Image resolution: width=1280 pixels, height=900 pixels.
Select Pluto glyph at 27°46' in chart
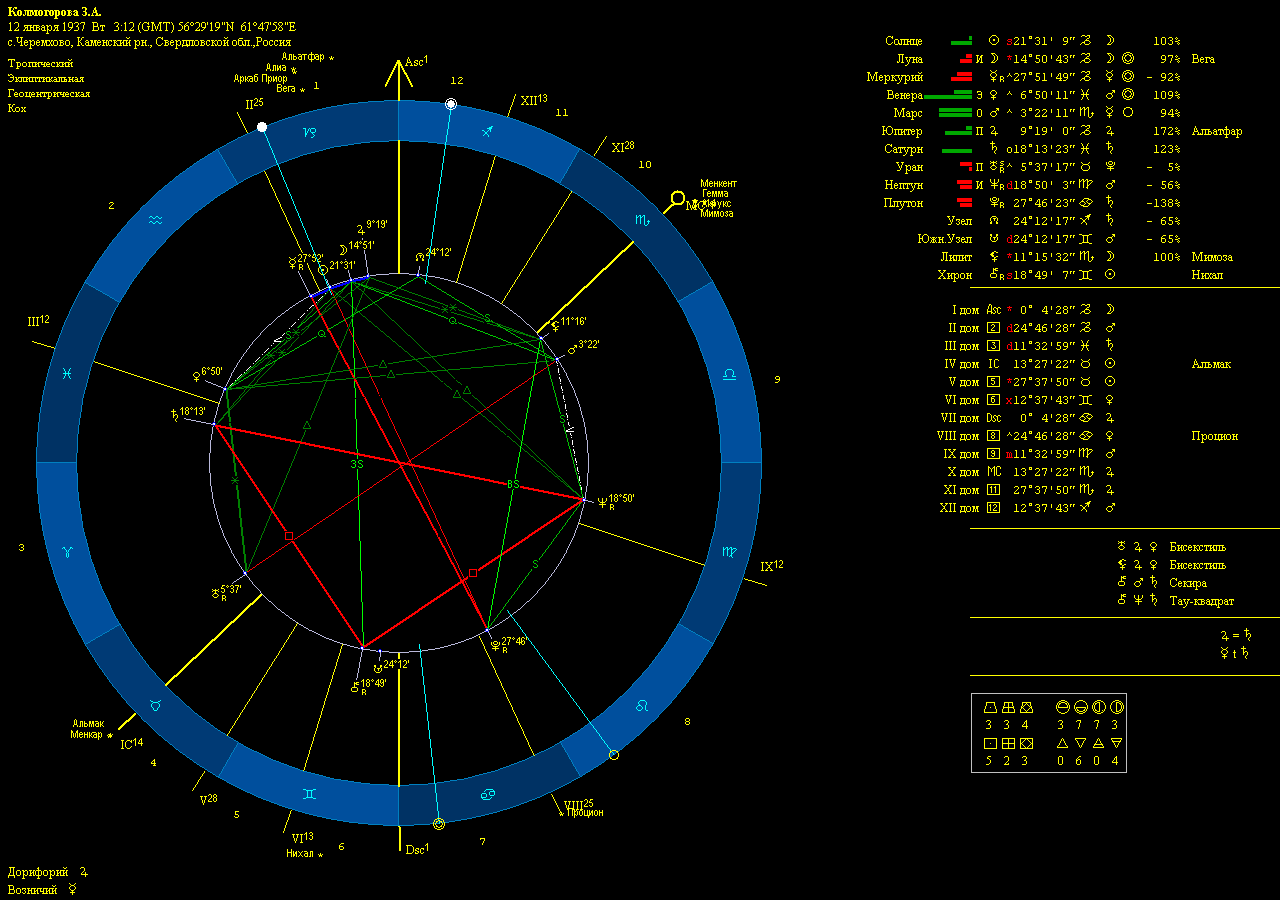point(495,645)
